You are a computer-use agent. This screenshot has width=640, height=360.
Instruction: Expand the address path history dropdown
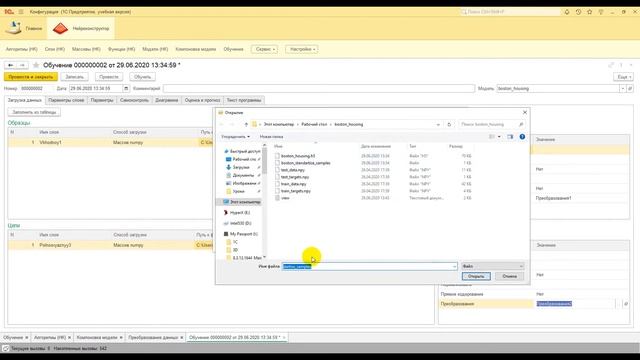point(438,124)
